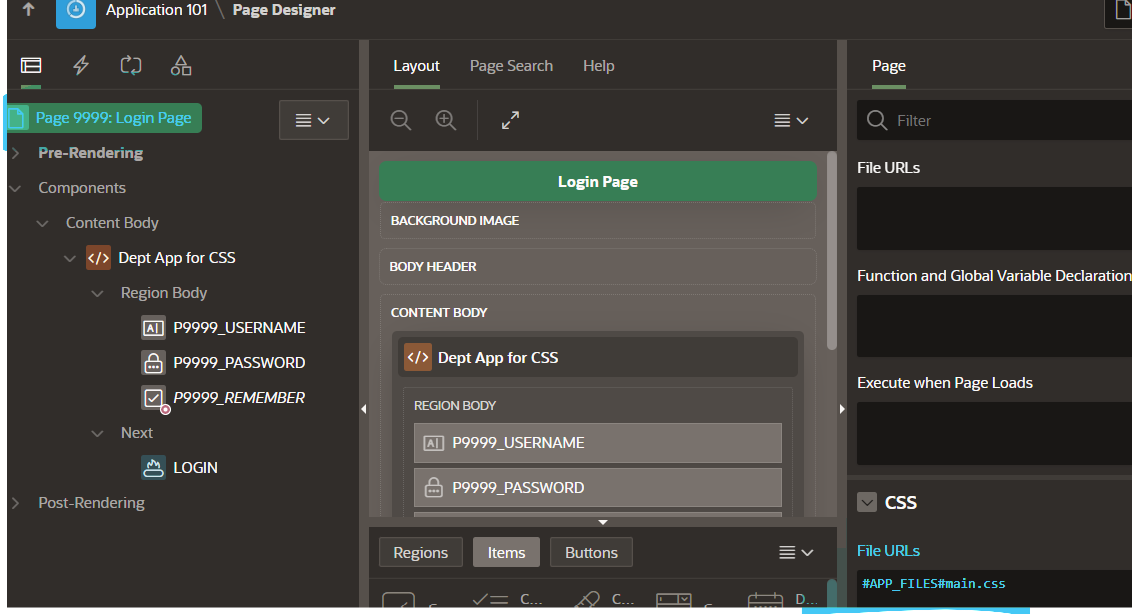This screenshot has height=615, width=1132.
Task: Click the property Filter search field
Action: click(x=1000, y=120)
